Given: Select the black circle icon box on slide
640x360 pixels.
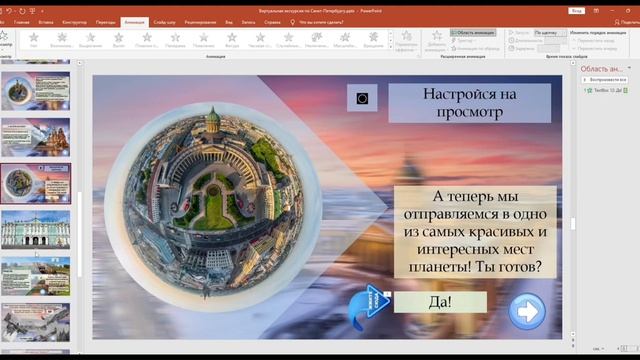Looking at the screenshot, I should coord(362,98).
